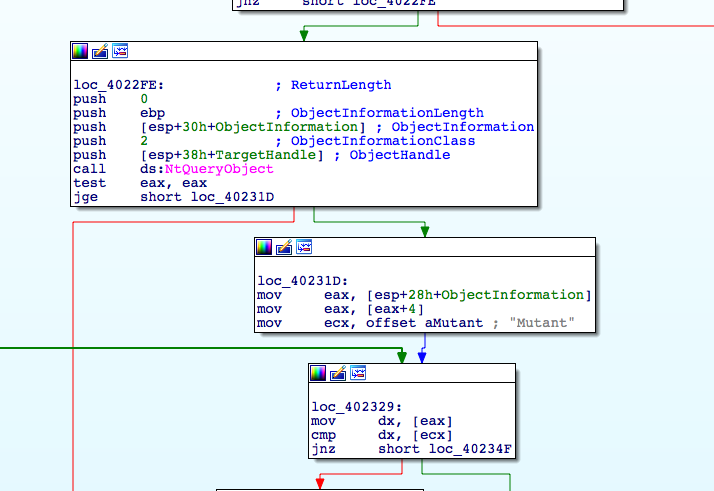Screen dimensions: 714x491
Task: Open the node color picker for loc_40231D
Action: (x=264, y=246)
